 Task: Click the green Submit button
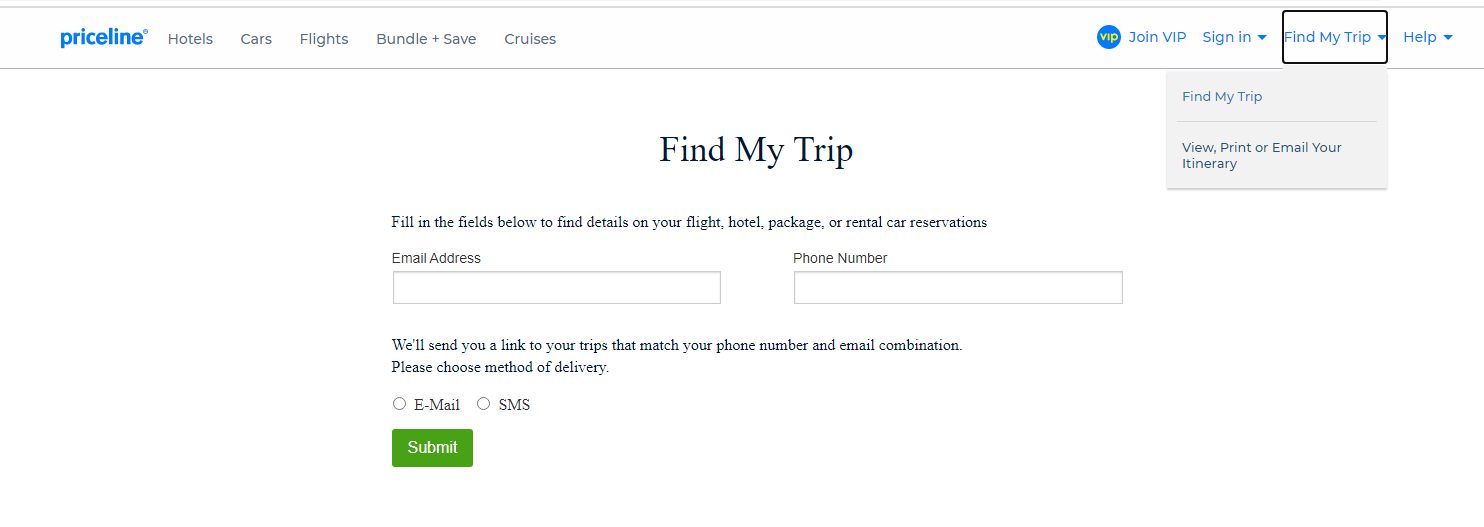[x=432, y=448]
